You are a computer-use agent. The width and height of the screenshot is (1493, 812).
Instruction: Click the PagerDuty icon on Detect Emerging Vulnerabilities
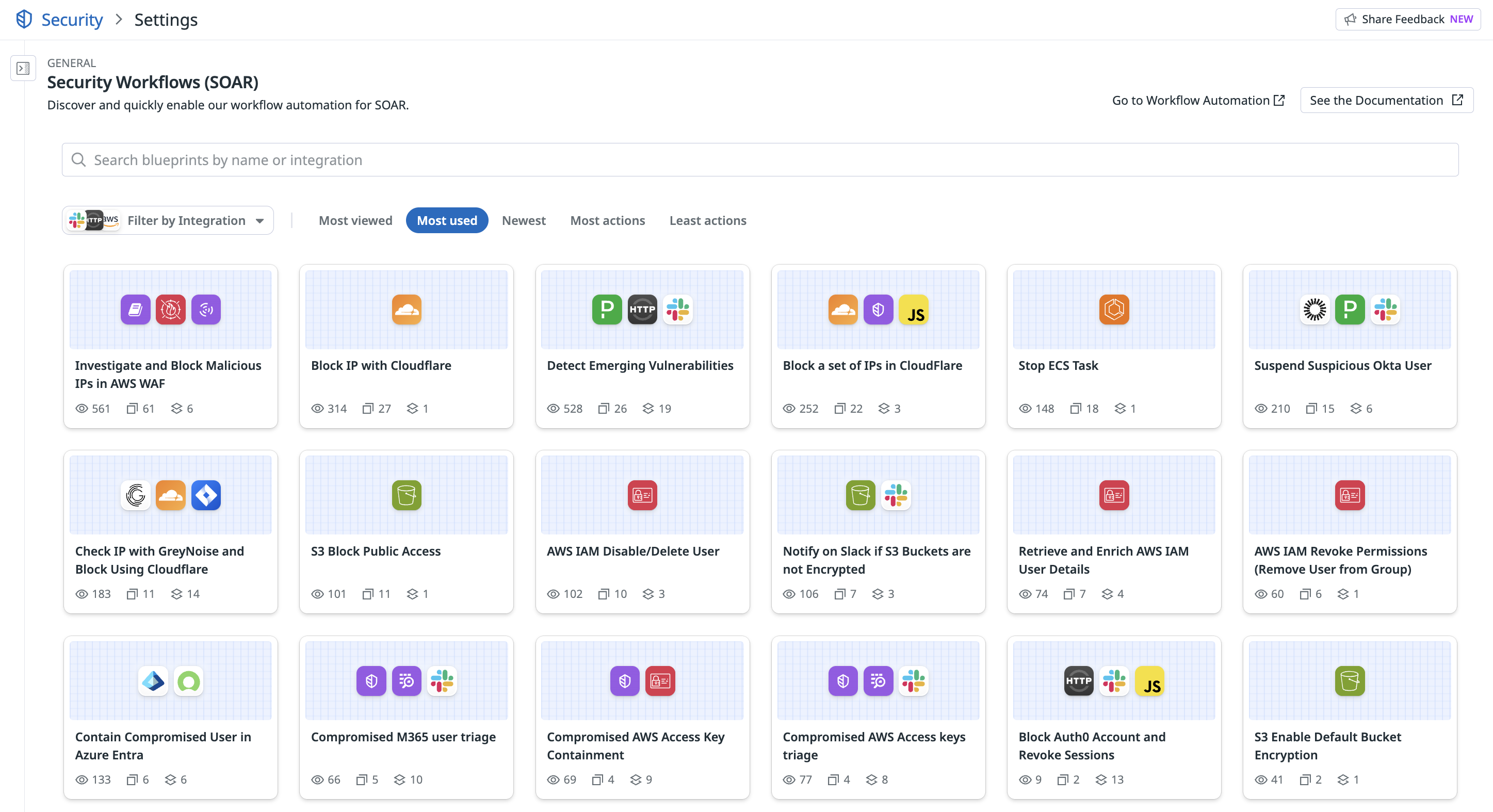coord(607,310)
